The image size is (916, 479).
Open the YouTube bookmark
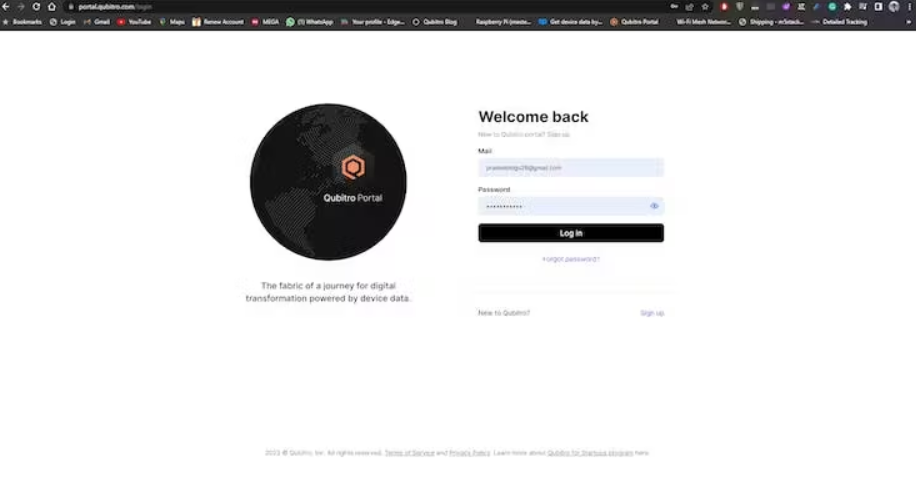(134, 22)
